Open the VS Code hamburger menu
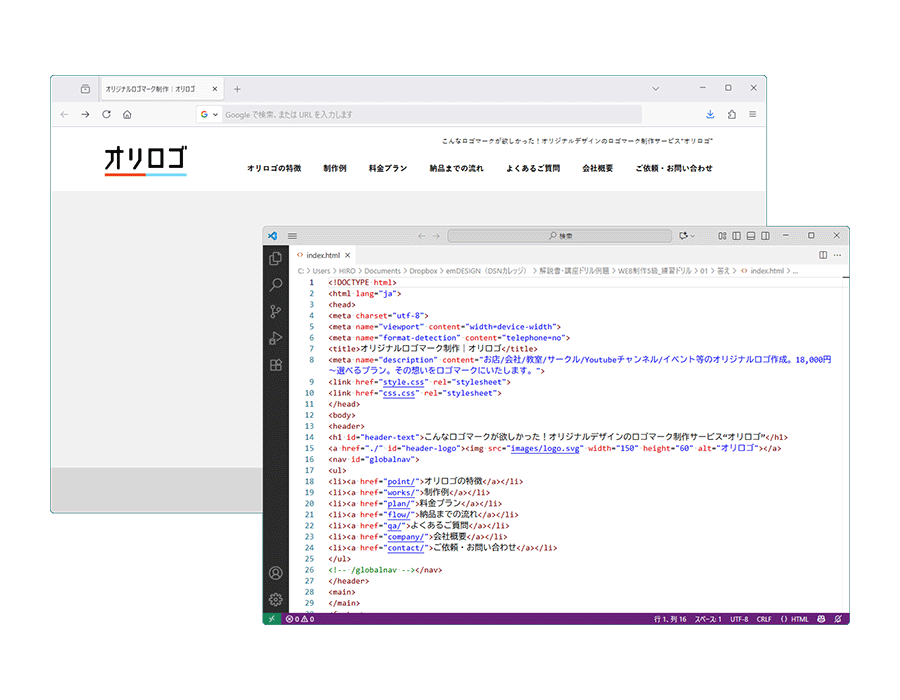The height and width of the screenshot is (700, 900). 292,236
